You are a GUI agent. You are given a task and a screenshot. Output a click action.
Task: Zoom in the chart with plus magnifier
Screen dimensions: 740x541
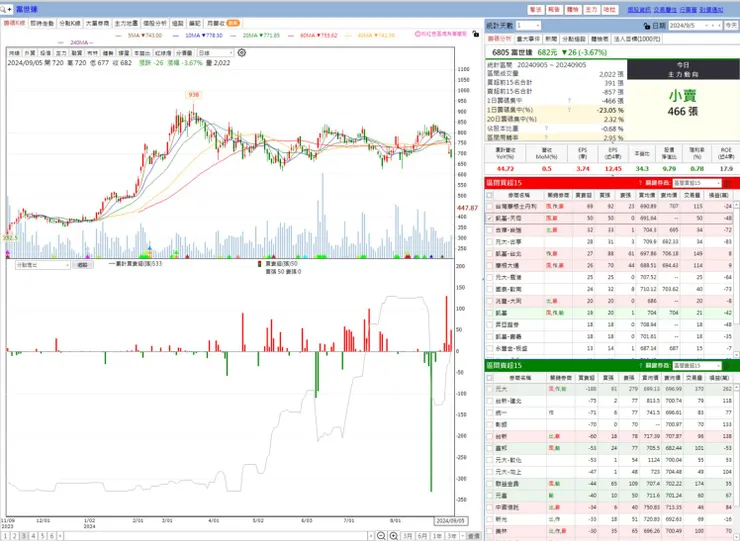[x=393, y=536]
